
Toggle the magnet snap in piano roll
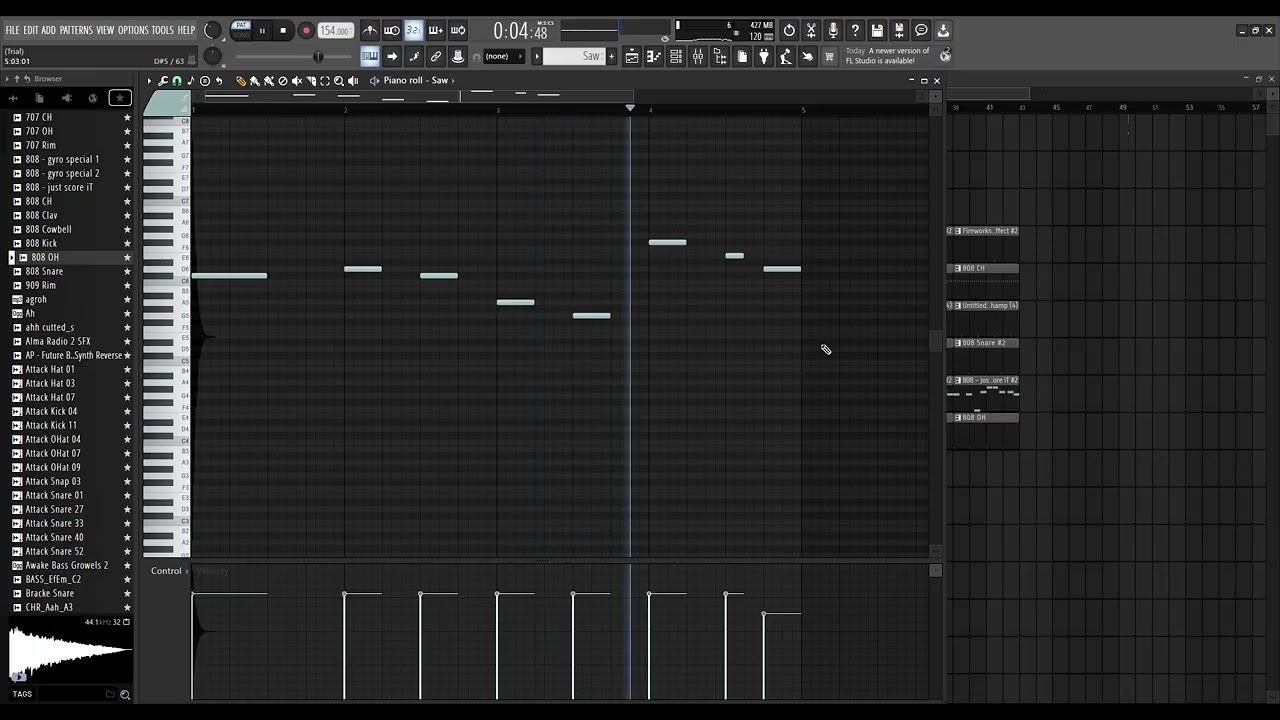(x=177, y=81)
